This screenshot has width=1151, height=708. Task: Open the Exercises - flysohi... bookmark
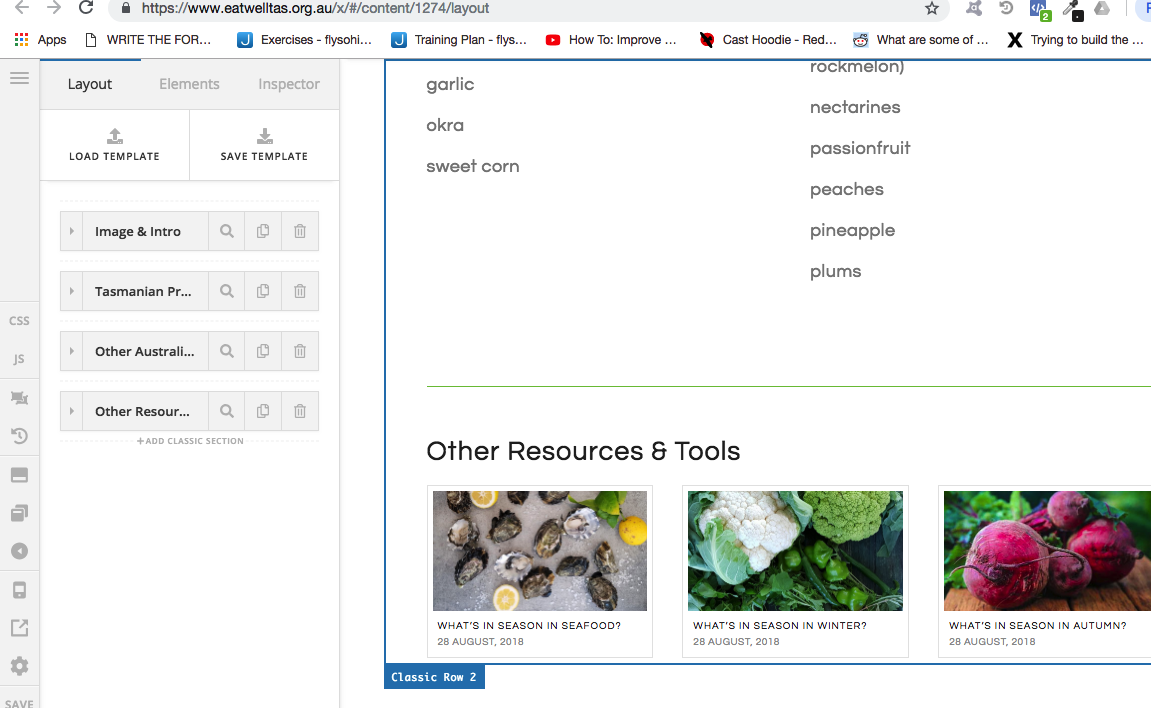305,40
